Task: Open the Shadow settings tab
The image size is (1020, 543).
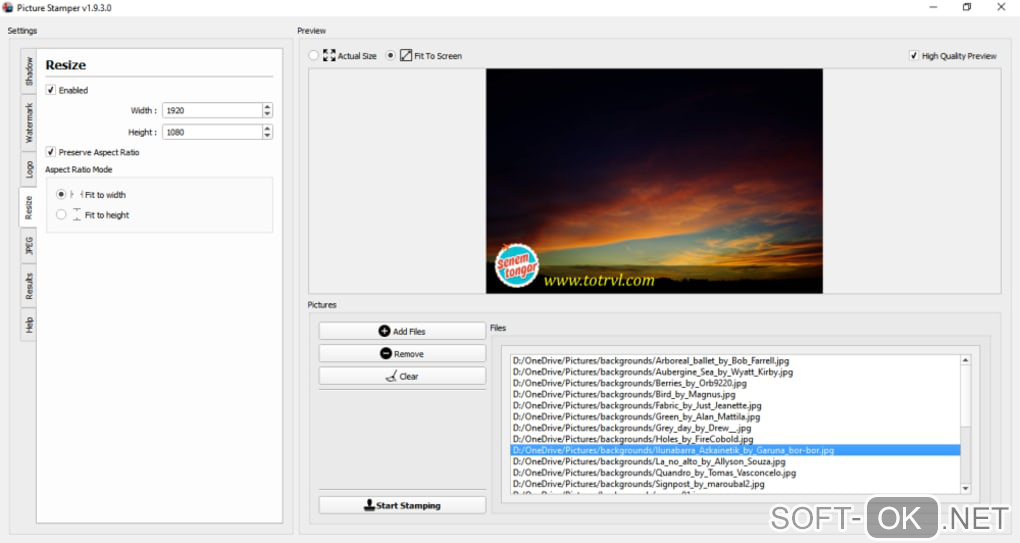Action: click(29, 72)
